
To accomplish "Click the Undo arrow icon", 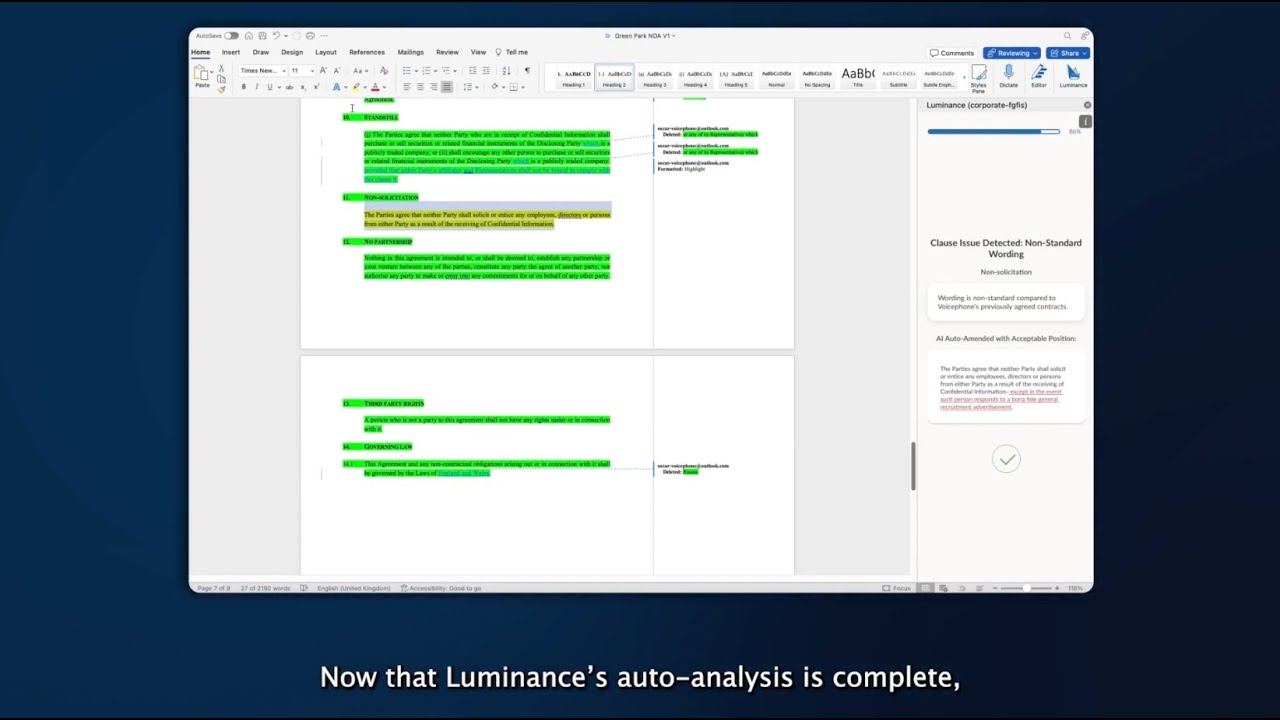I will pos(276,36).
